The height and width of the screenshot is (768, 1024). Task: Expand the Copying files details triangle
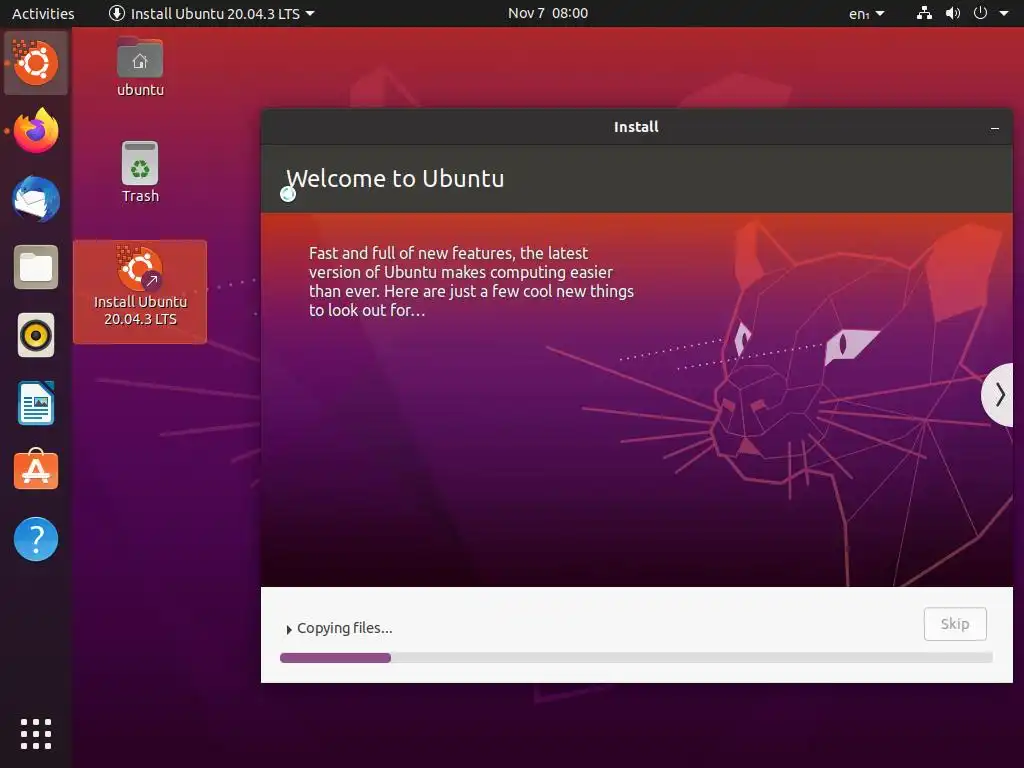tap(289, 630)
